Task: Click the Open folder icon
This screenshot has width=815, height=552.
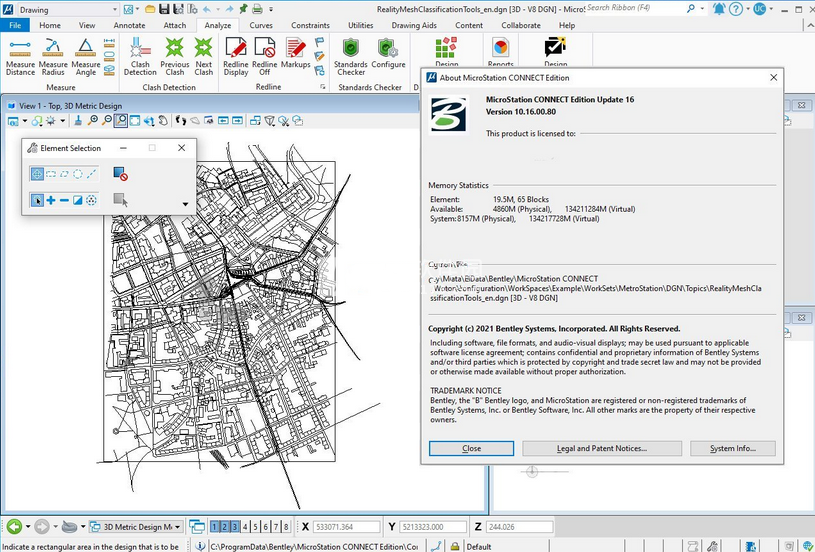Action: (150, 9)
